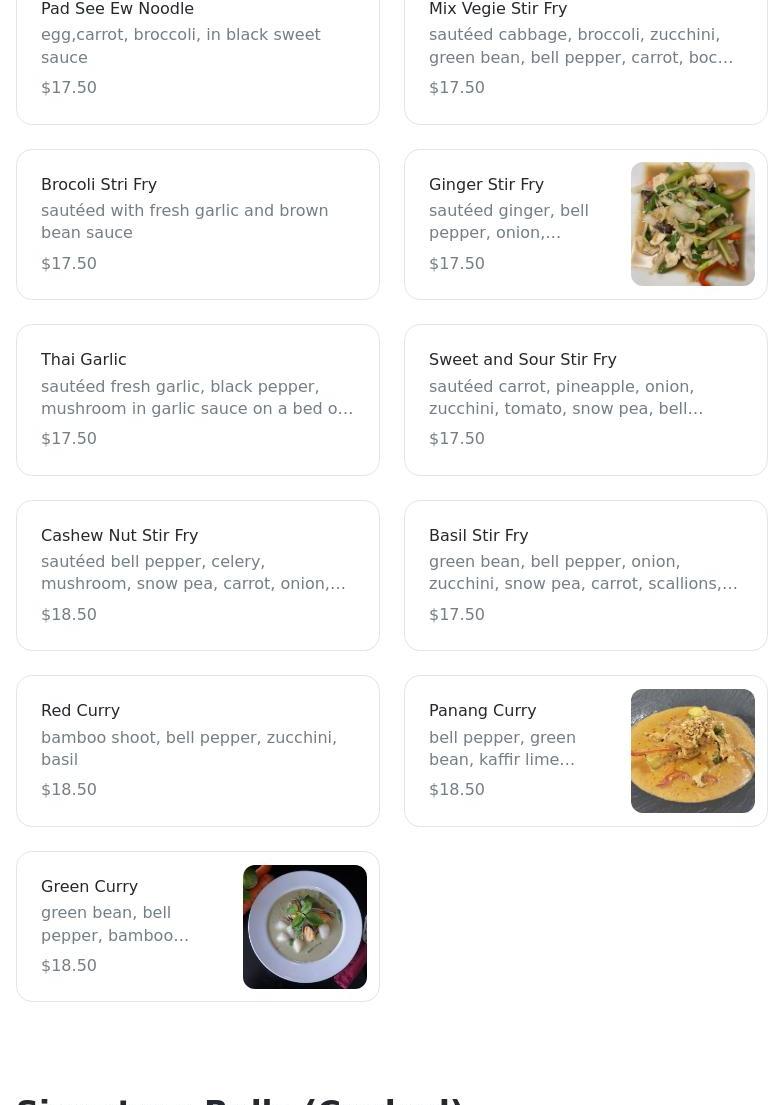This screenshot has height=1105, width=784.
Task: Click the Basil Stir Fry ingredients text
Action: point(583,573)
